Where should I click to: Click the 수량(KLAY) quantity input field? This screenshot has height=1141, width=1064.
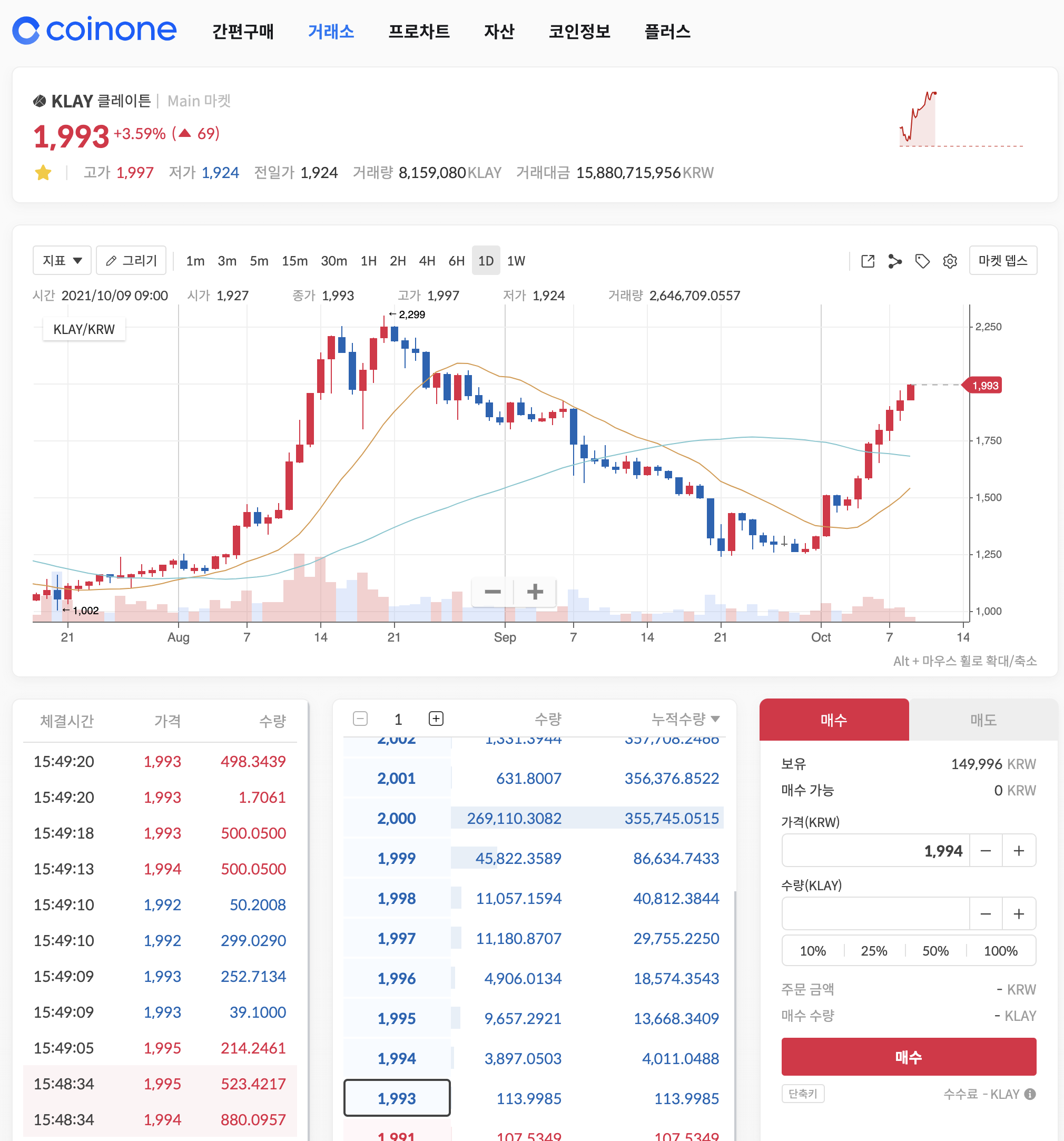[875, 914]
